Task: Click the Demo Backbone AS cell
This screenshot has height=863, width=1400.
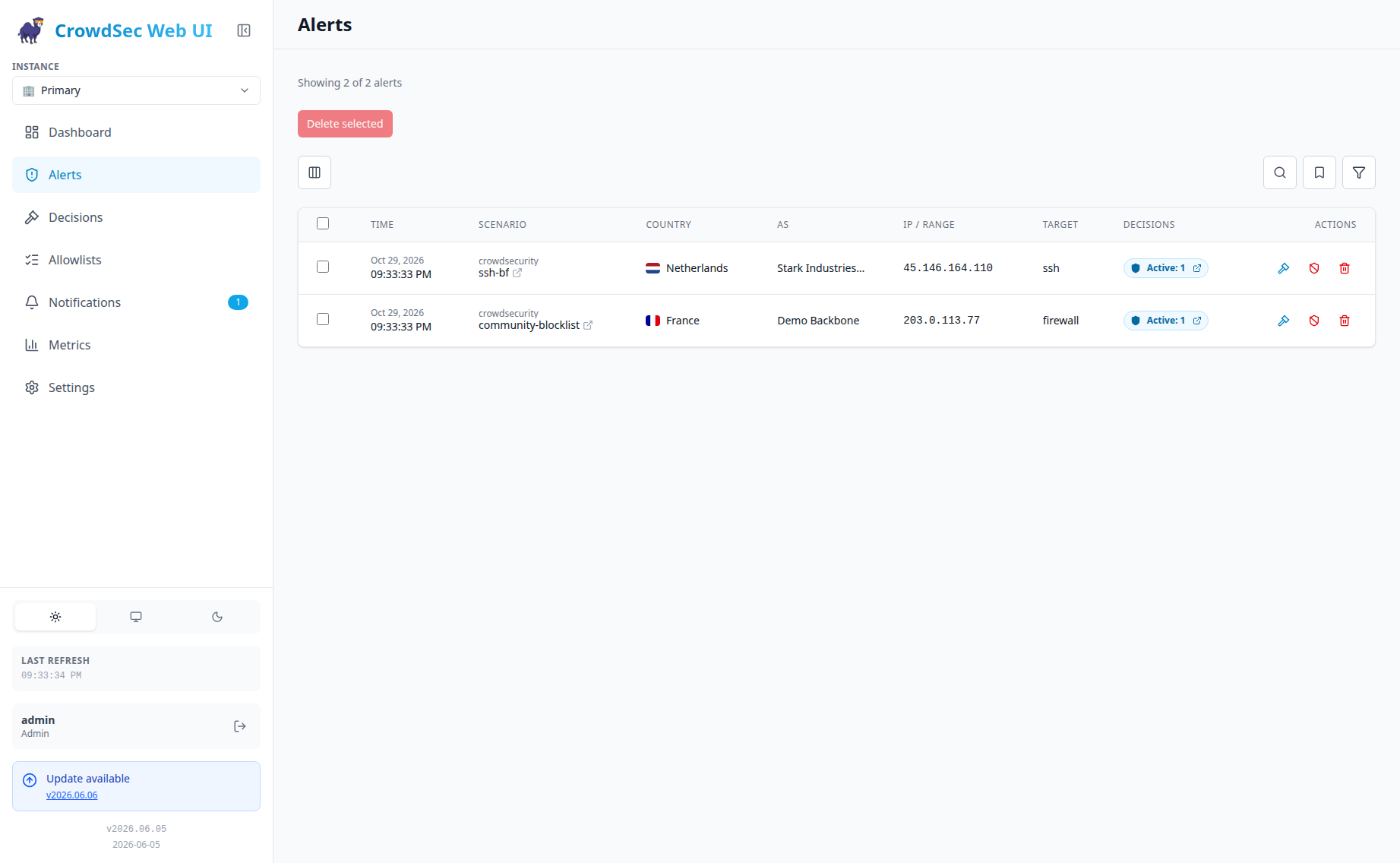Action: [x=818, y=321]
